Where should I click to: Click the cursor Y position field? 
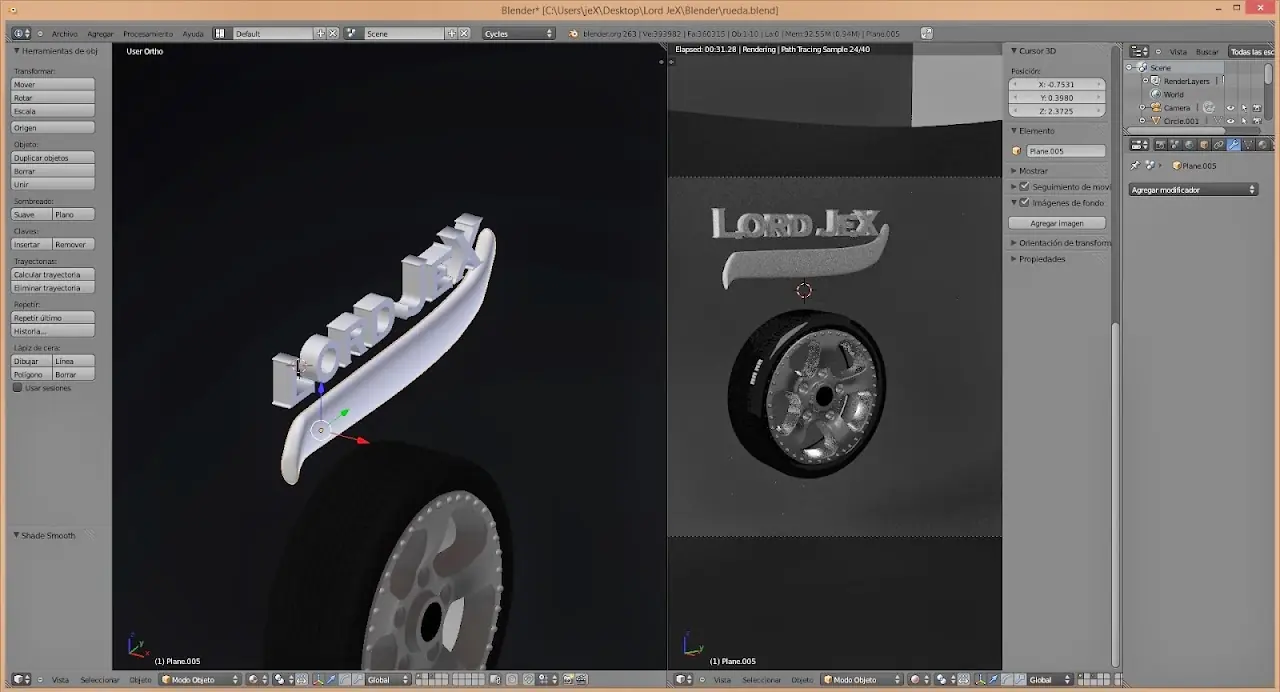click(1057, 98)
